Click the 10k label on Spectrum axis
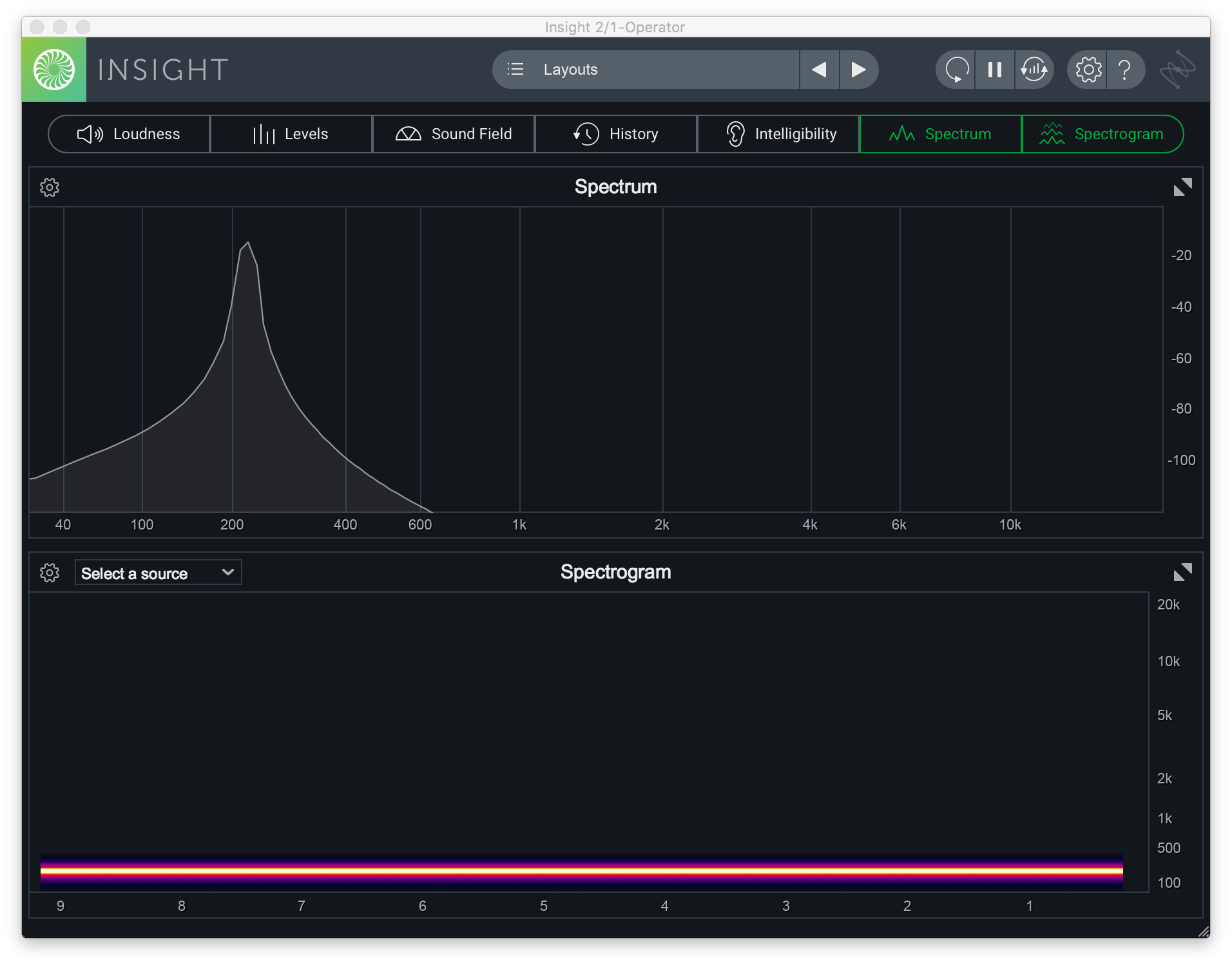The image size is (1232, 965). tap(1010, 525)
